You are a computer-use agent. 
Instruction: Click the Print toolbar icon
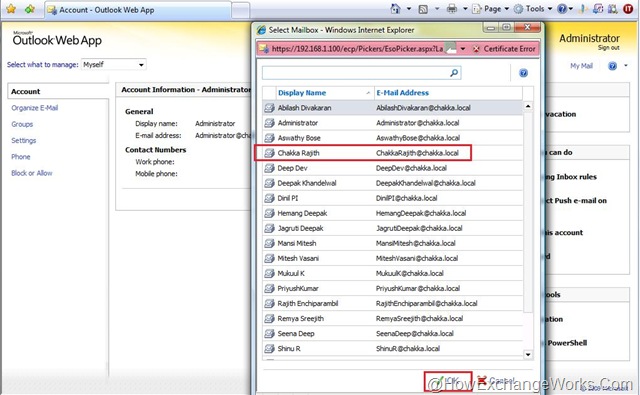tap(452, 9)
